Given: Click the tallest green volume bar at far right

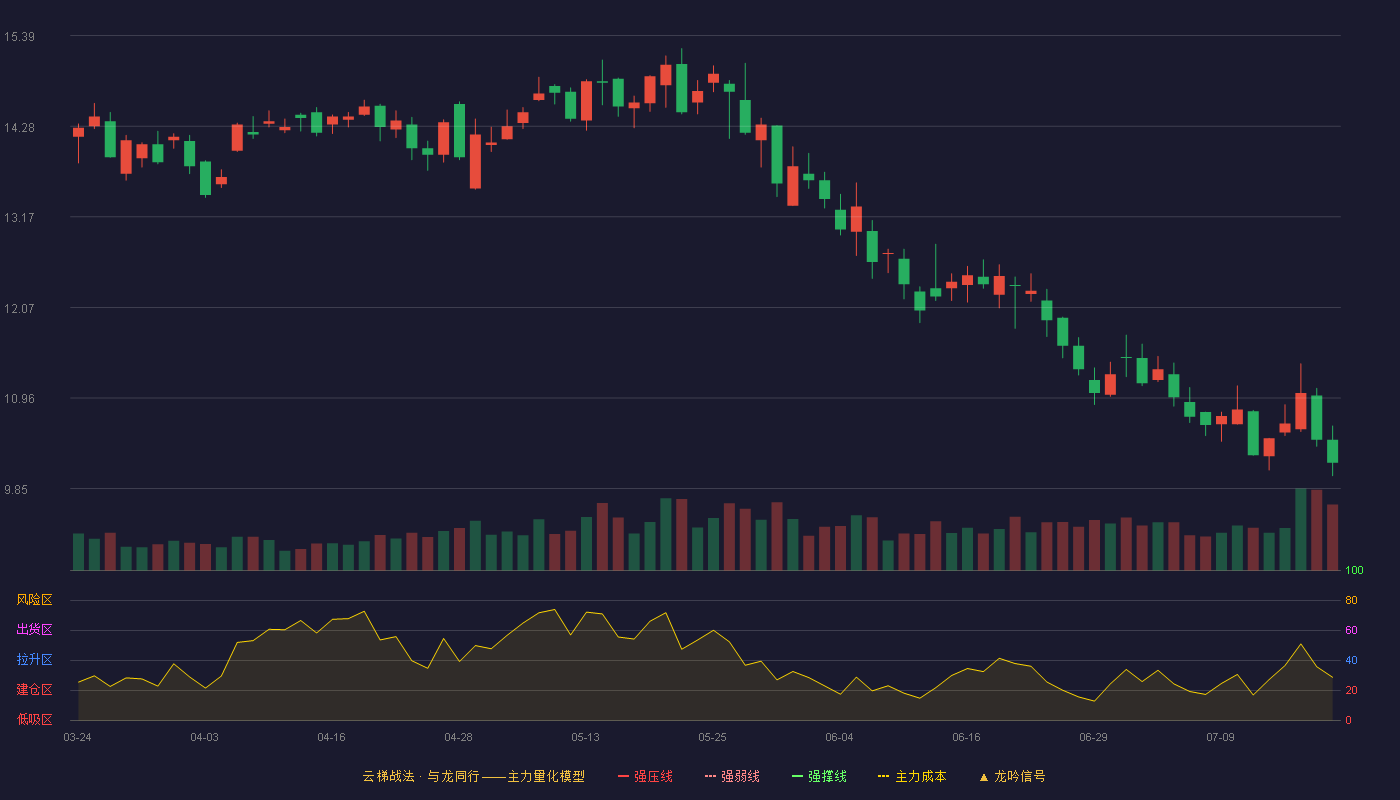Looking at the screenshot, I should click(1301, 529).
